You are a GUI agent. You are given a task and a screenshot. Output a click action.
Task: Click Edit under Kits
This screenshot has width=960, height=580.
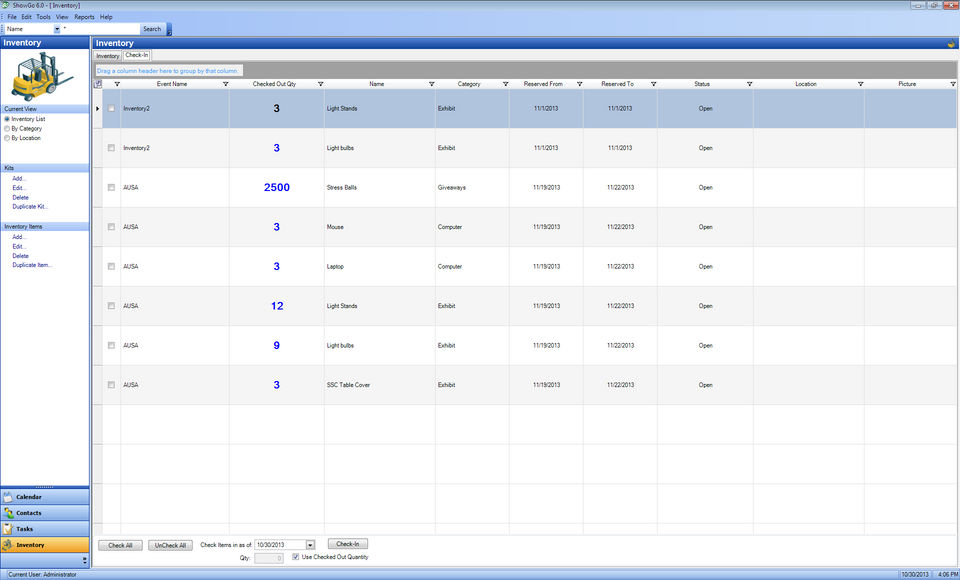[x=18, y=187]
